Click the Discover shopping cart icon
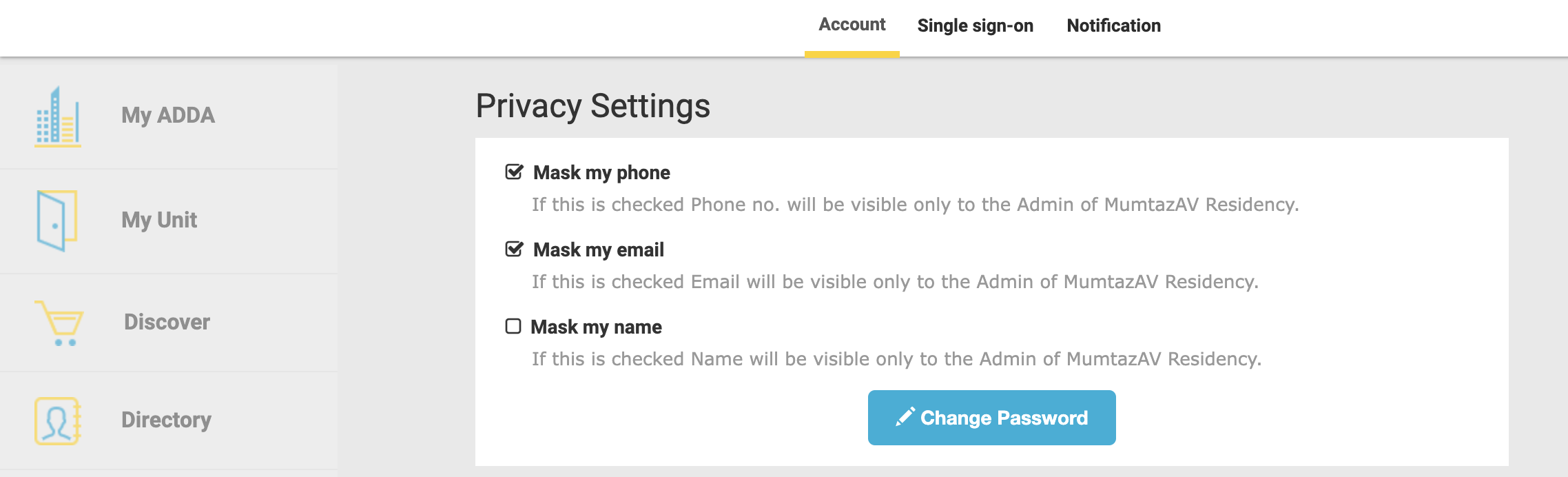Screen dimensions: 1568x477 click(x=59, y=323)
